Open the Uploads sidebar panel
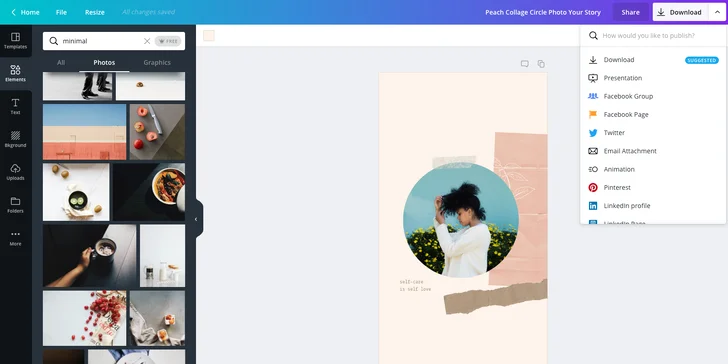This screenshot has width=728, height=364. pos(15,172)
